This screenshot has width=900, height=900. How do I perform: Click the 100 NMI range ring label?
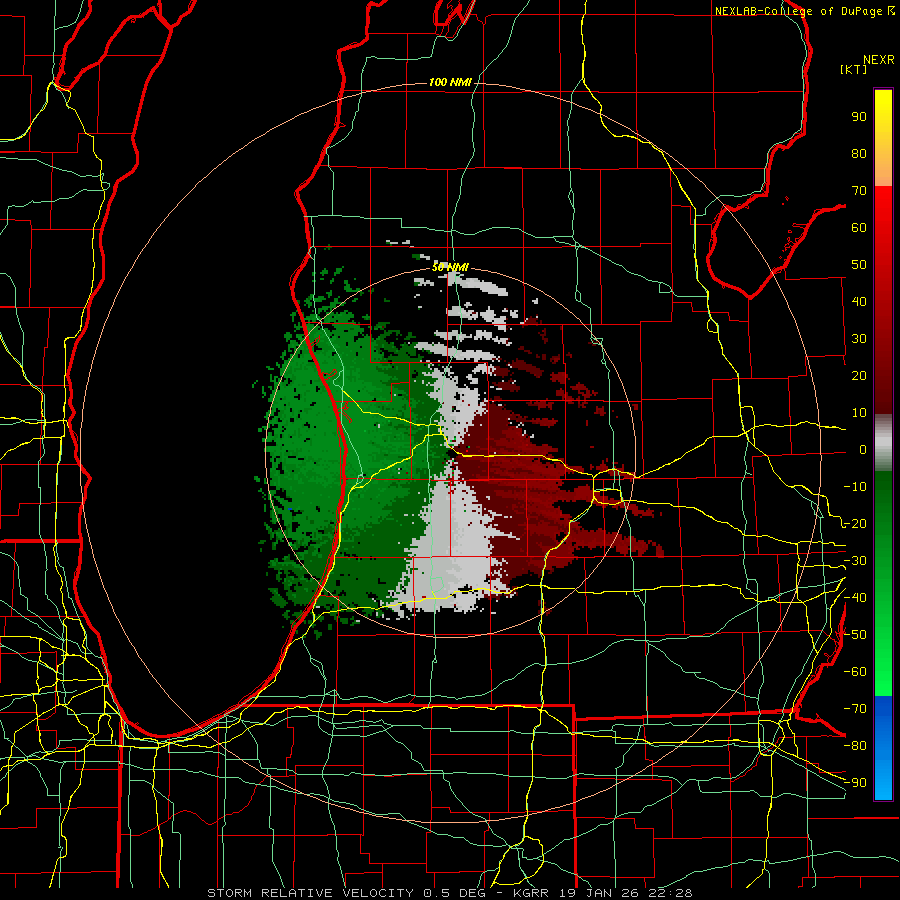(450, 83)
